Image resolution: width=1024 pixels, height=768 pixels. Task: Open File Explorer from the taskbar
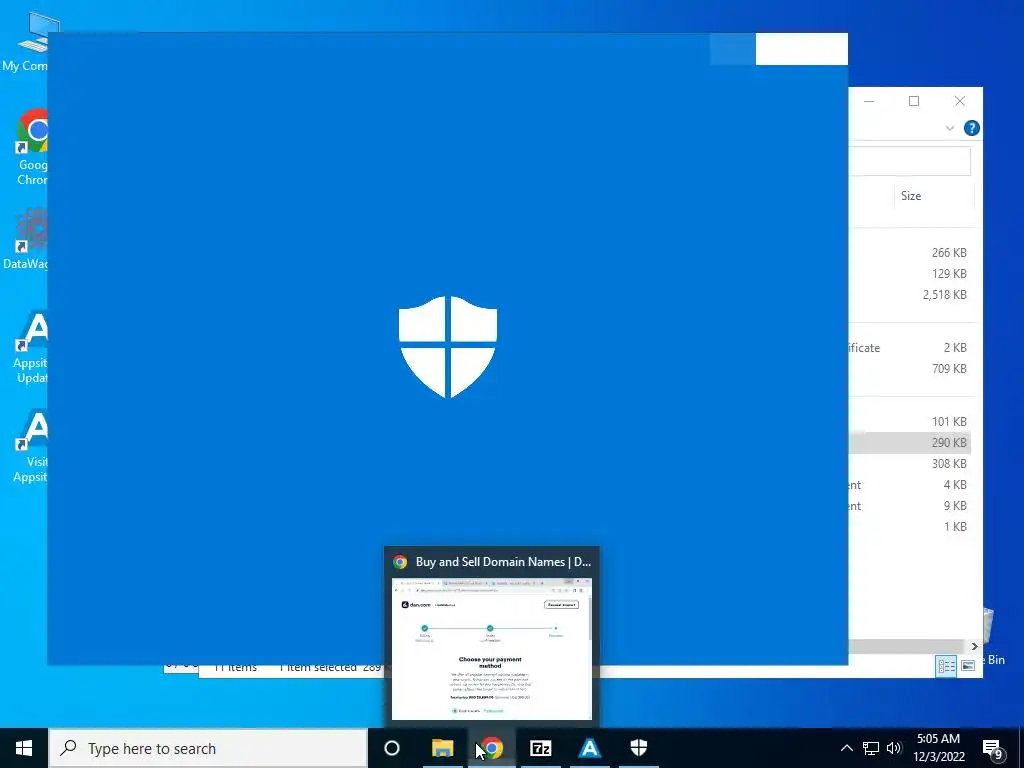[x=443, y=748]
